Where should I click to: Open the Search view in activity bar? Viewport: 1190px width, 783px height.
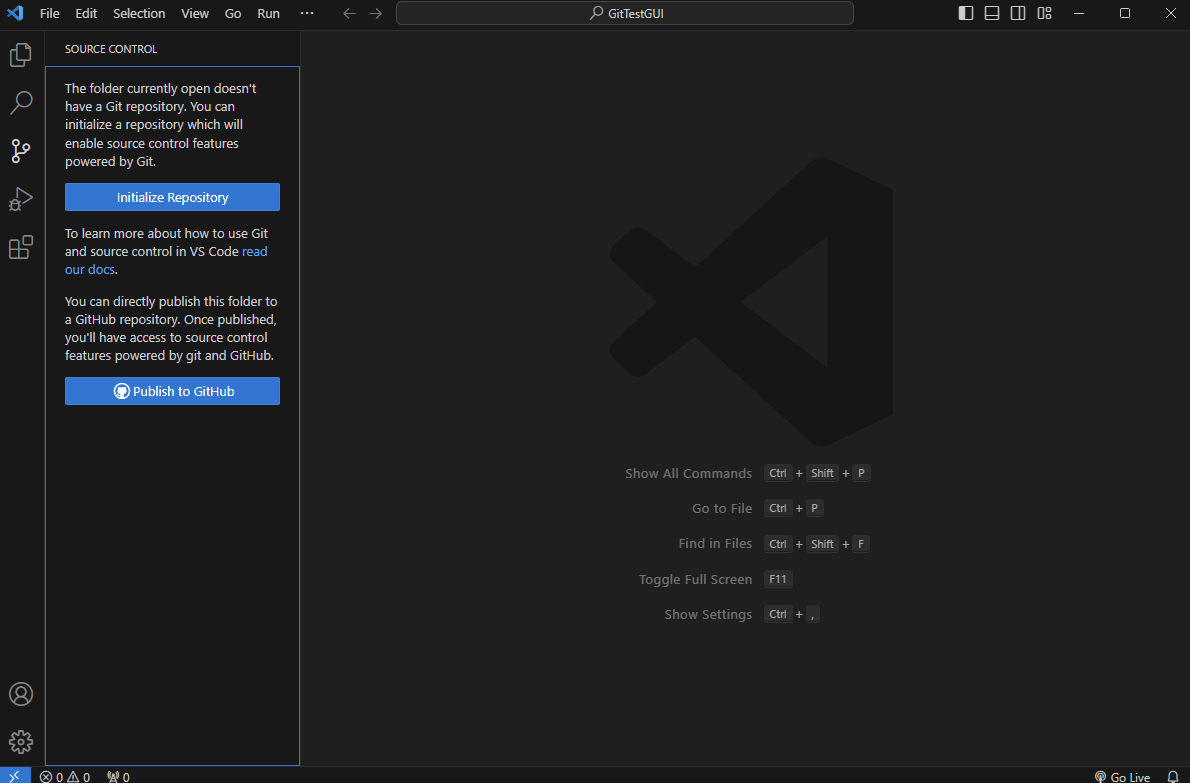[21, 102]
